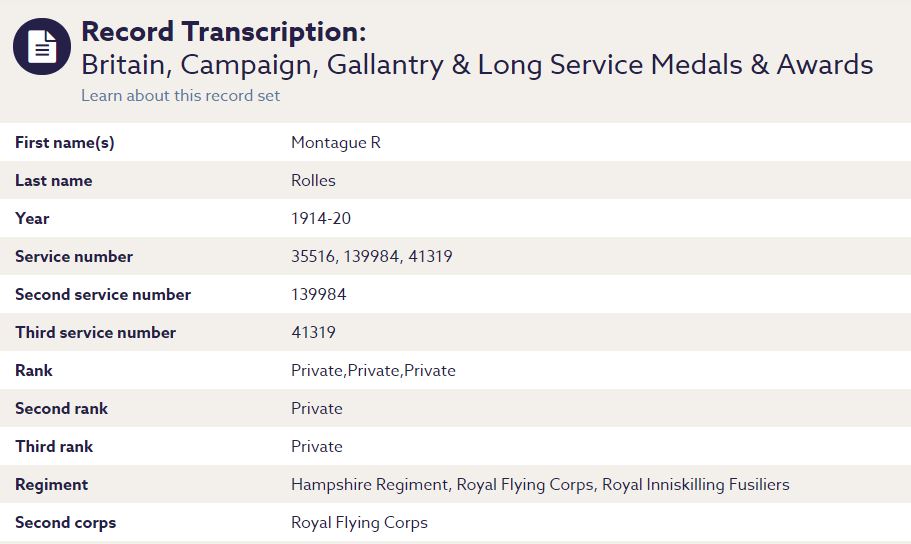Click the 'Regiment' field label
This screenshot has height=544, width=911.
51,485
